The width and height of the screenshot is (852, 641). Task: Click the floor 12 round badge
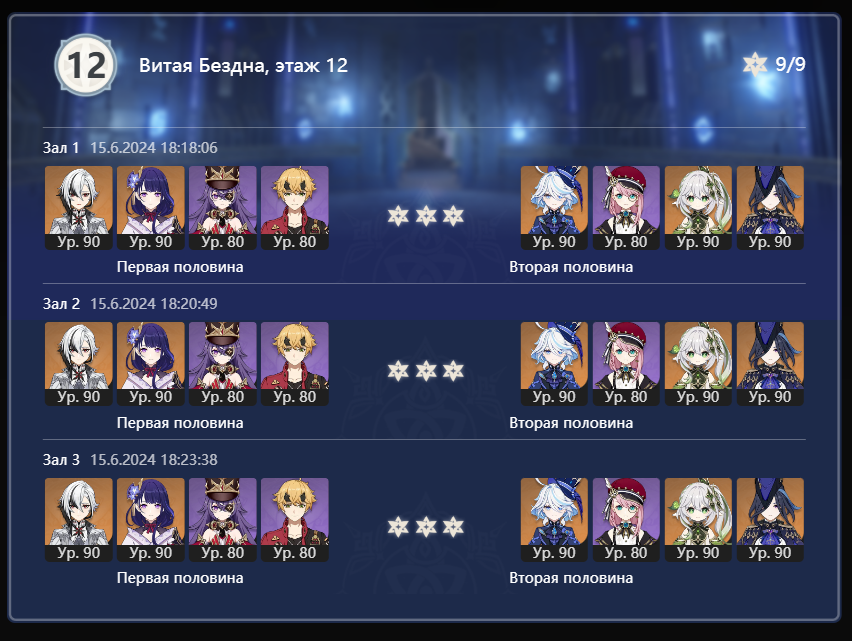[x=86, y=65]
